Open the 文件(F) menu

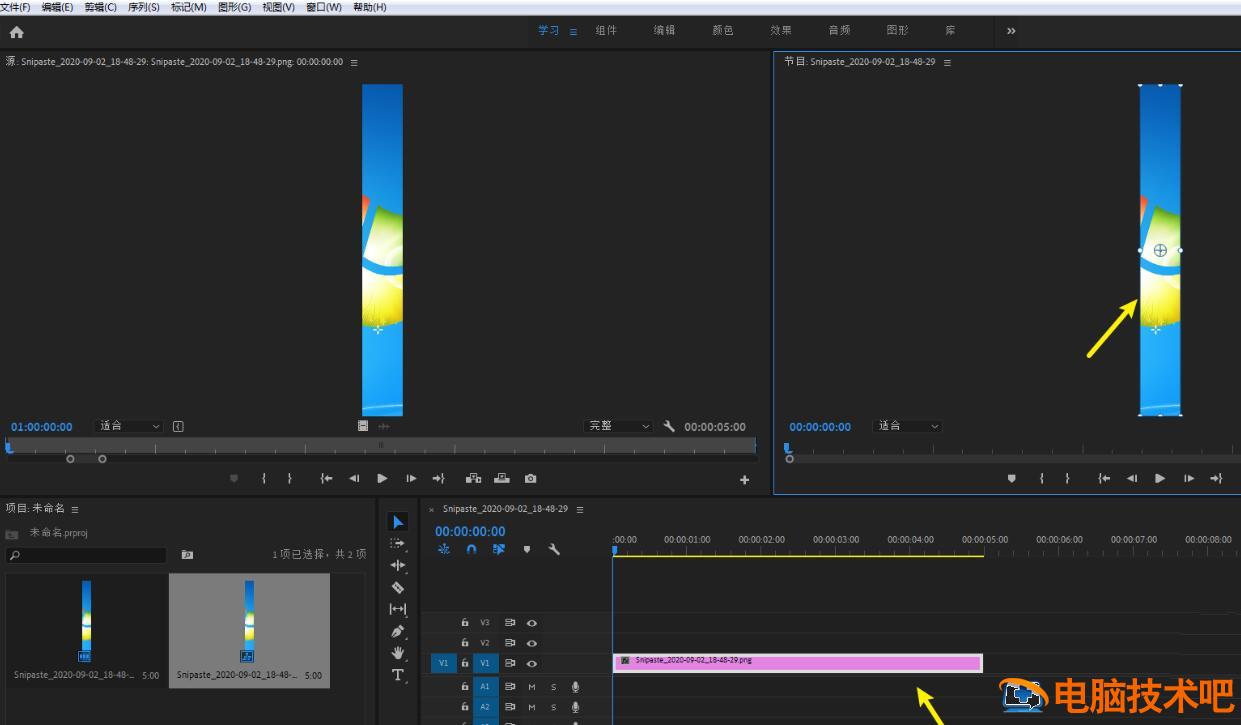pos(16,7)
